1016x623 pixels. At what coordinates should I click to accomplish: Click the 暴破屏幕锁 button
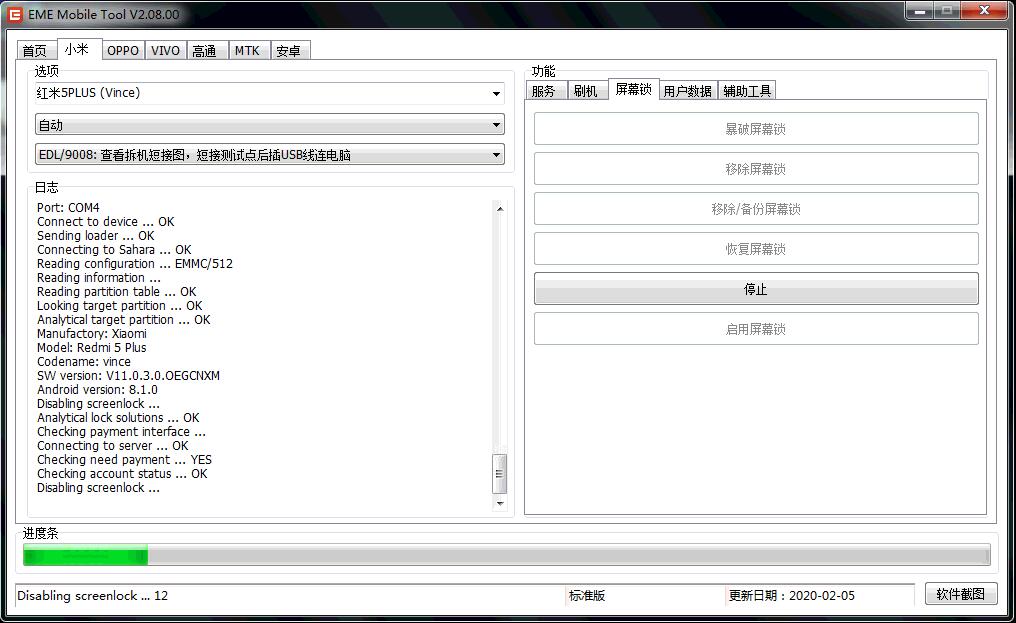[756, 129]
